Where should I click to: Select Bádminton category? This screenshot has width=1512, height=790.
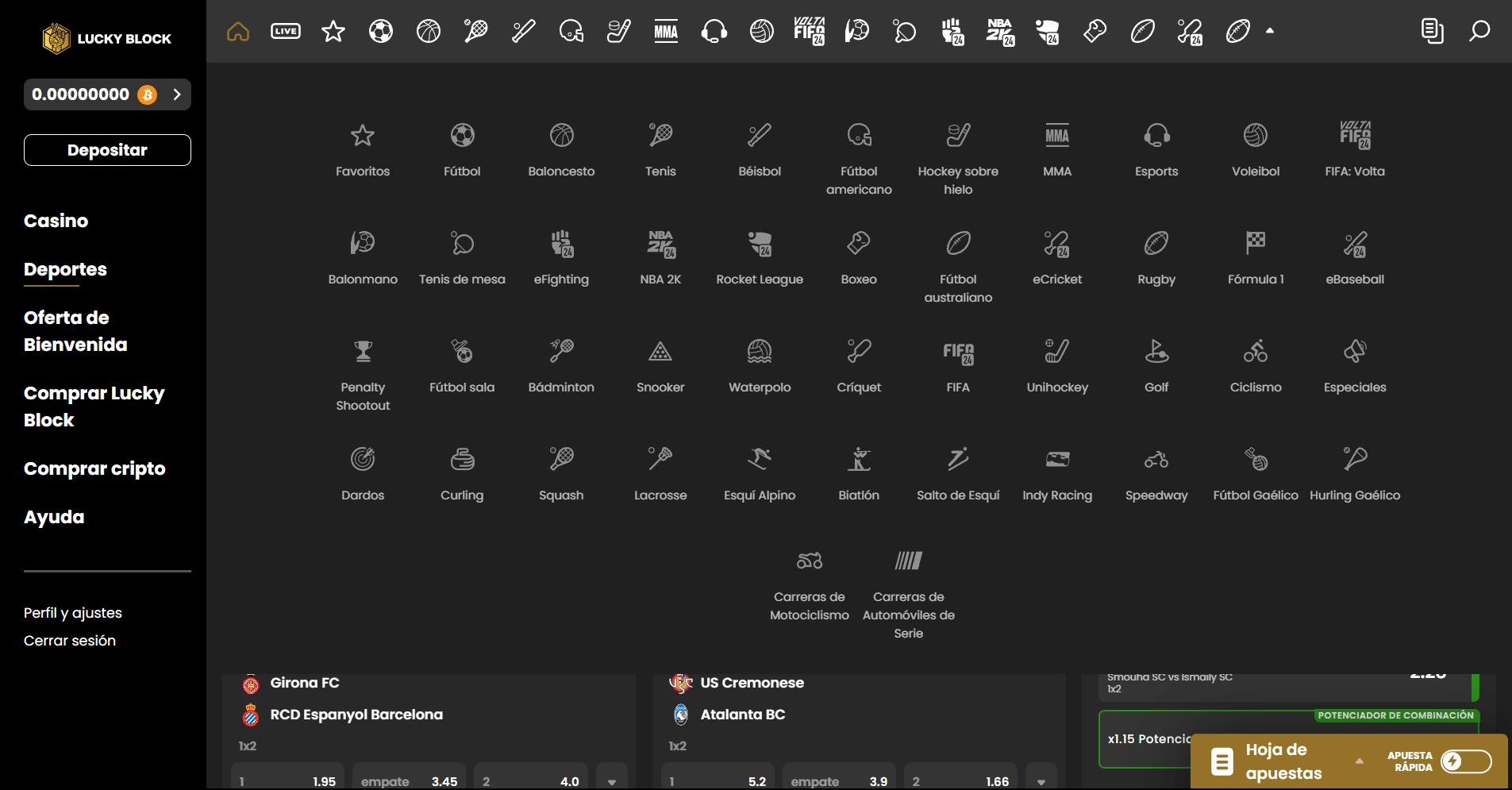tap(561, 366)
